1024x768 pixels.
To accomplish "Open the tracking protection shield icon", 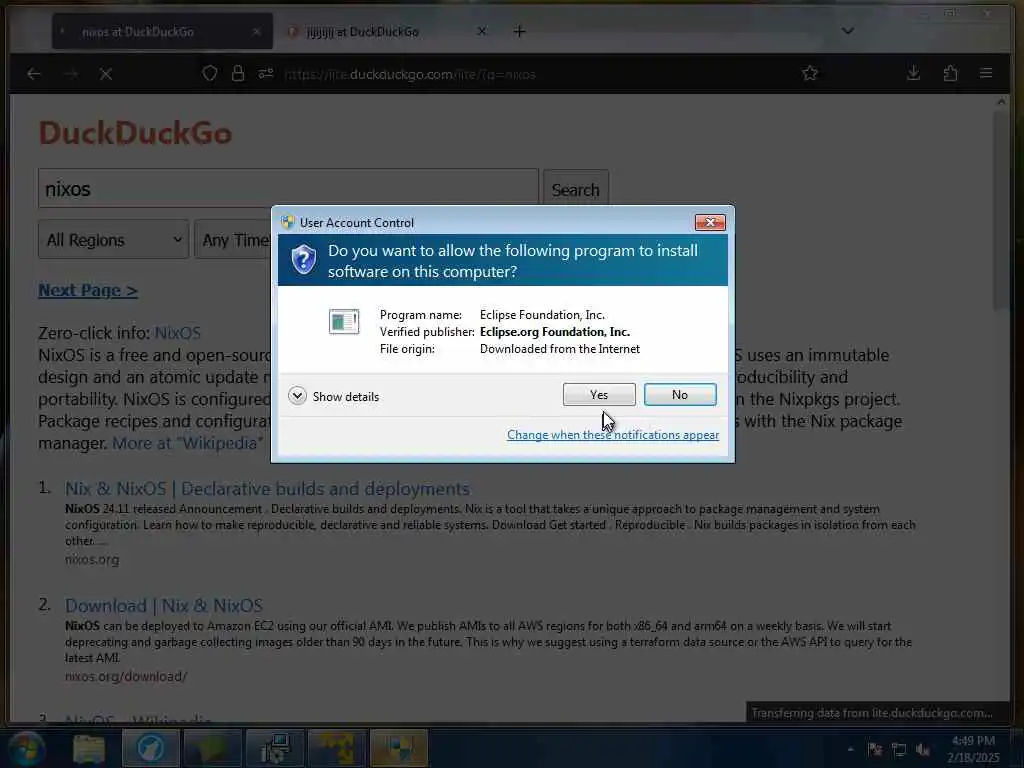I will coord(210,74).
